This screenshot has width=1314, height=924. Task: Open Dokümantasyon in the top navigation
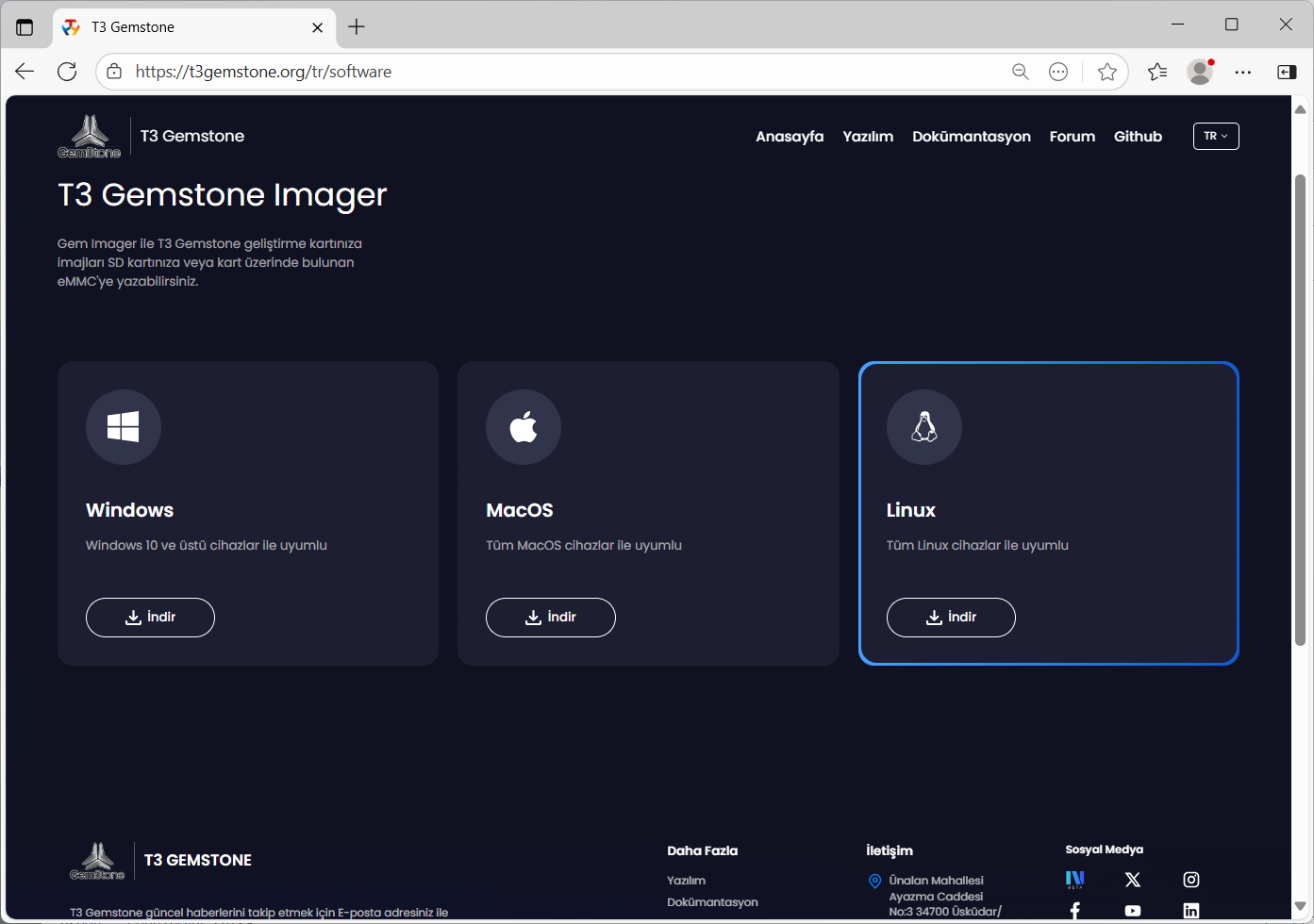pos(972,137)
